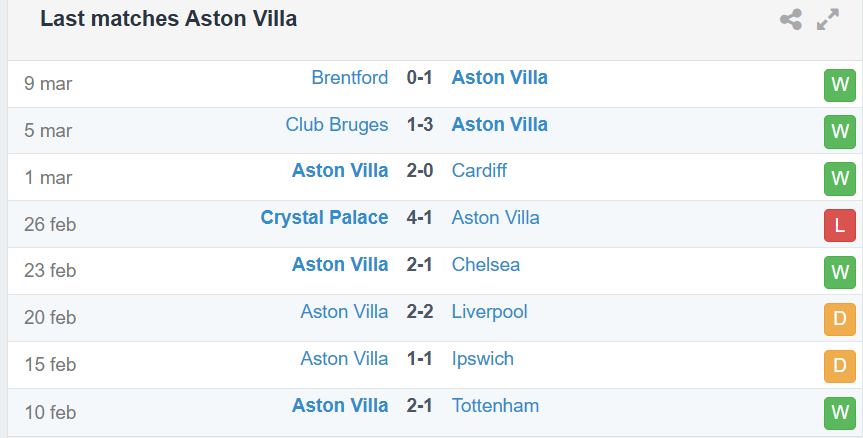
Task: Click the W badge for Brentford match
Action: click(x=839, y=85)
